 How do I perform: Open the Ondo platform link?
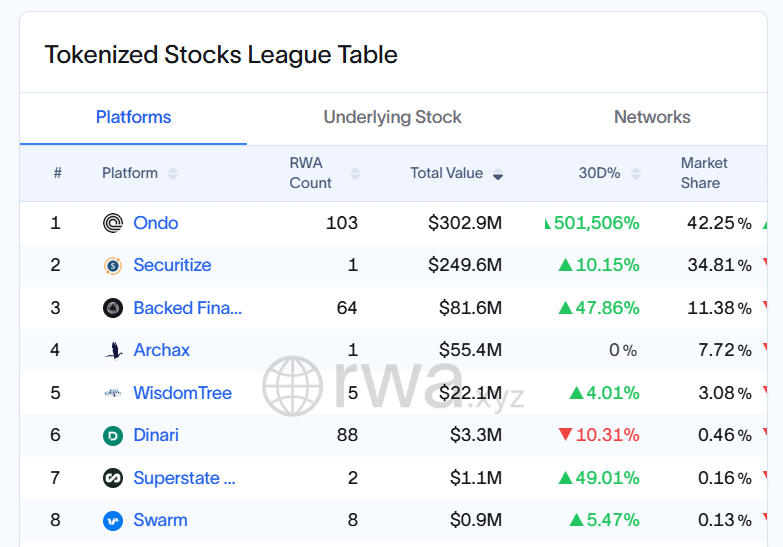pos(156,223)
